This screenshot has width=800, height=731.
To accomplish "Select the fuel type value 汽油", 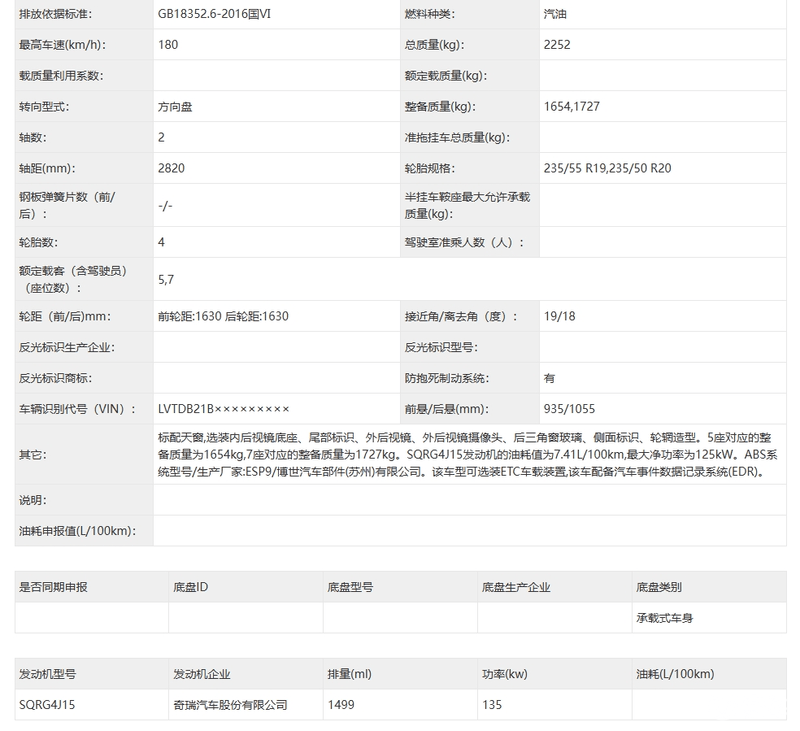I will 555,14.
